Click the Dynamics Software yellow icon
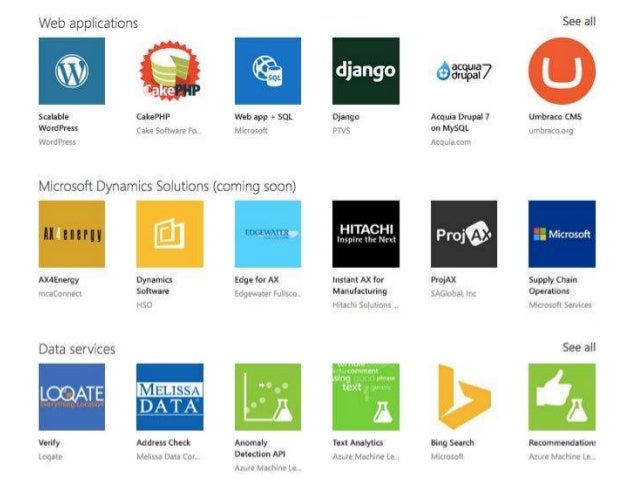This screenshot has height=479, width=638. pyautogui.click(x=170, y=234)
